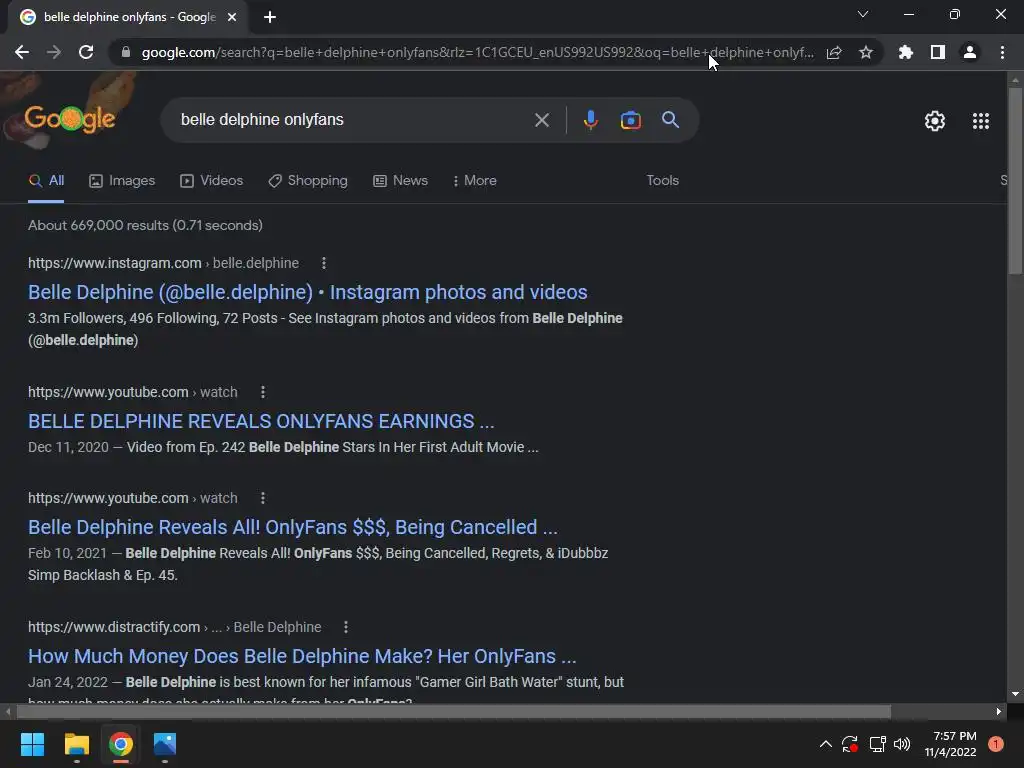
Task: Open Instagram photos and videos result
Action: pyautogui.click(x=308, y=292)
